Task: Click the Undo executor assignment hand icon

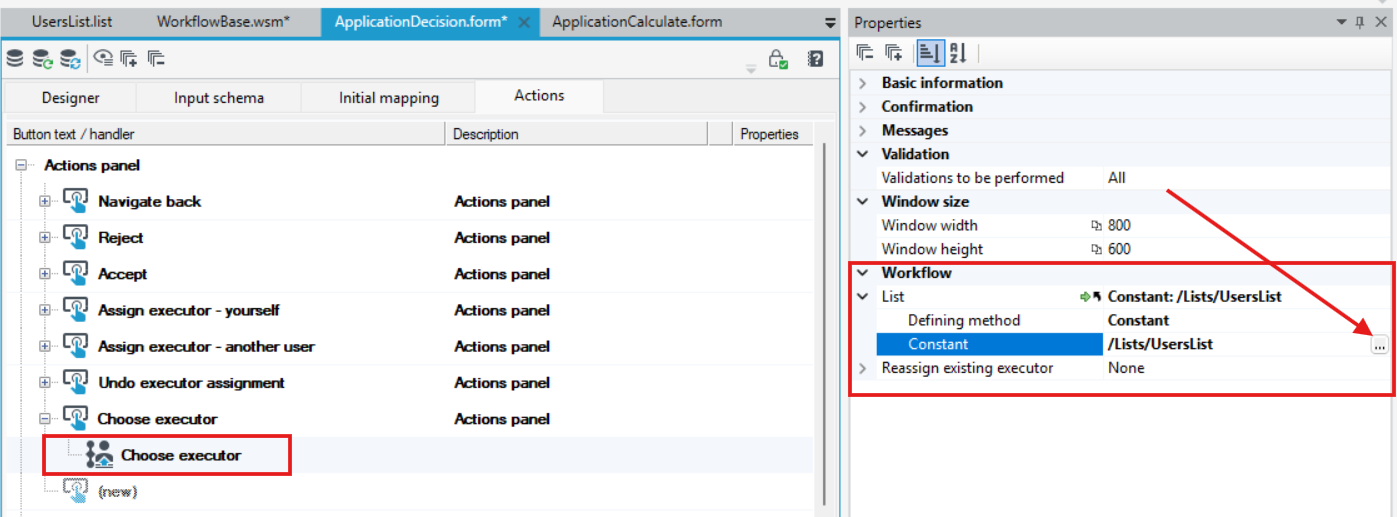Action: coord(76,382)
